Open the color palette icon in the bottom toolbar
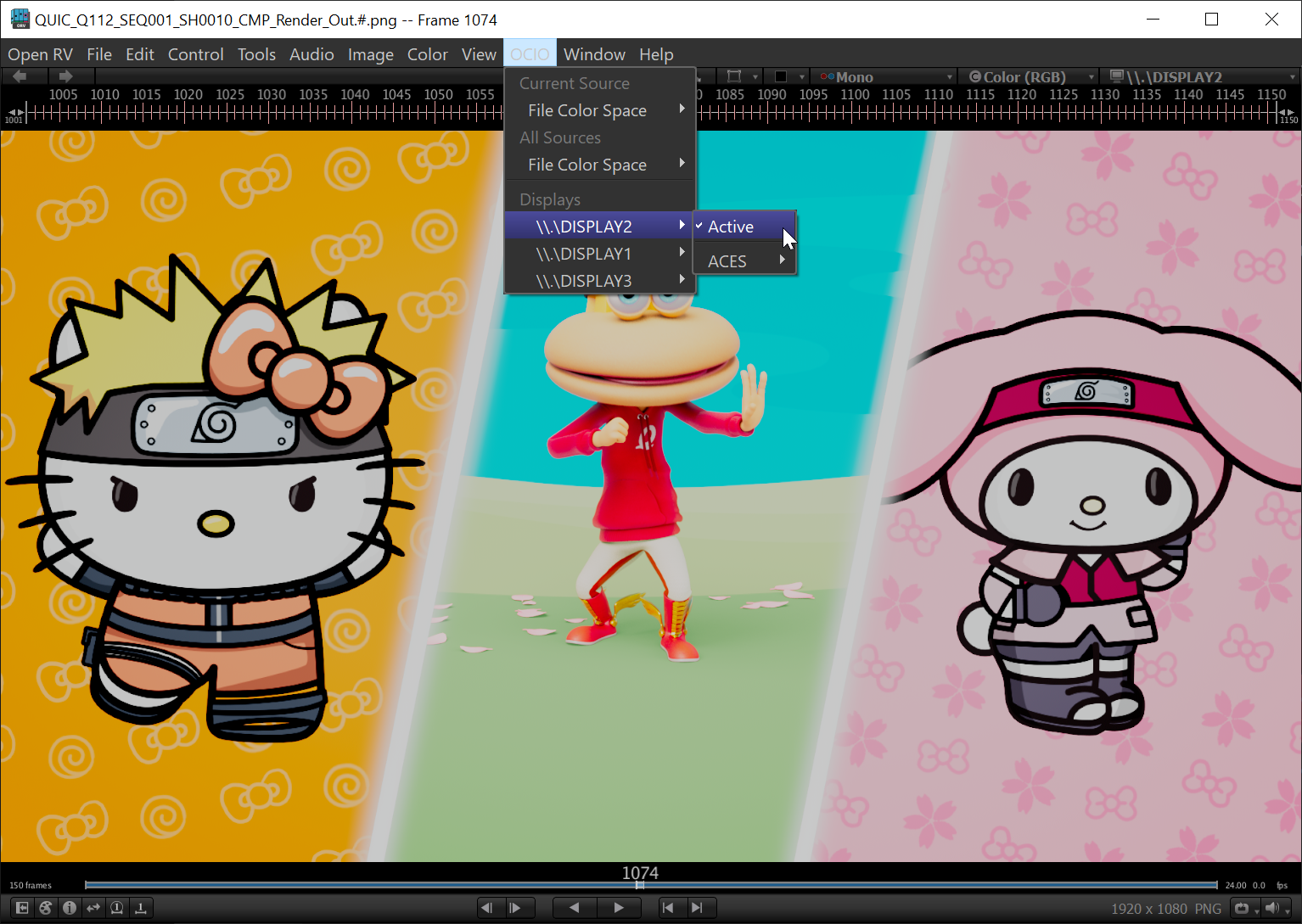 click(x=46, y=908)
